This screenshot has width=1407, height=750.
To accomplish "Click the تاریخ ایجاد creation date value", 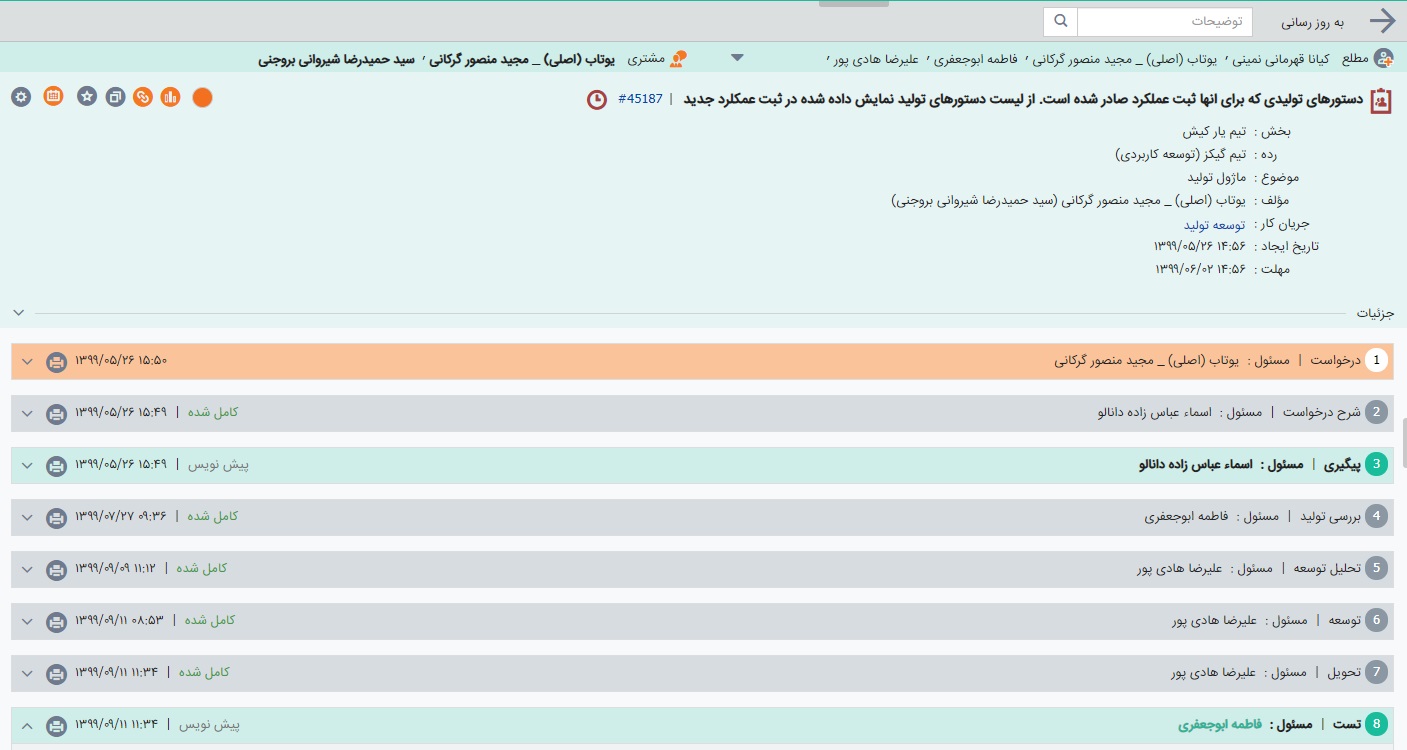I will [1200, 246].
